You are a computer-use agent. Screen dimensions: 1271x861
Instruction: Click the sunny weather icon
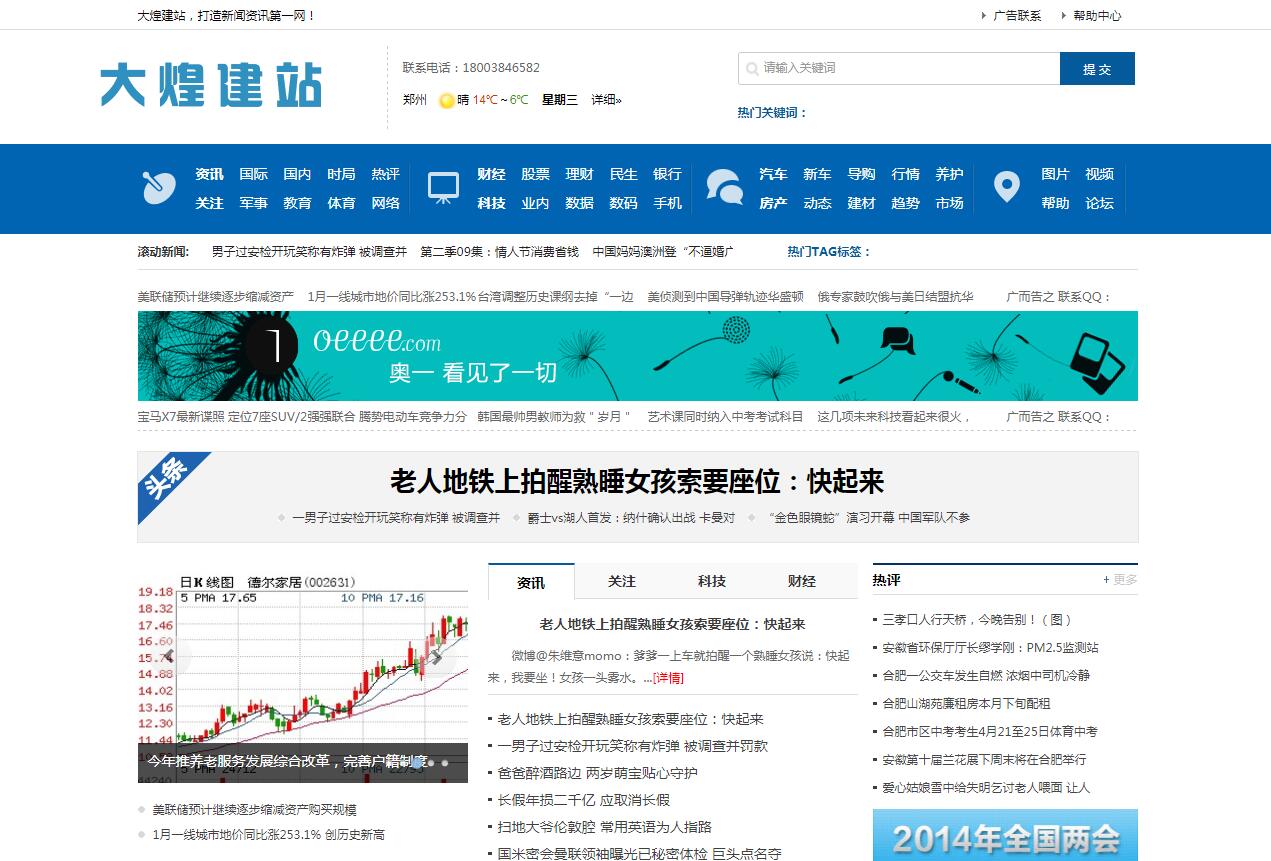(x=447, y=100)
